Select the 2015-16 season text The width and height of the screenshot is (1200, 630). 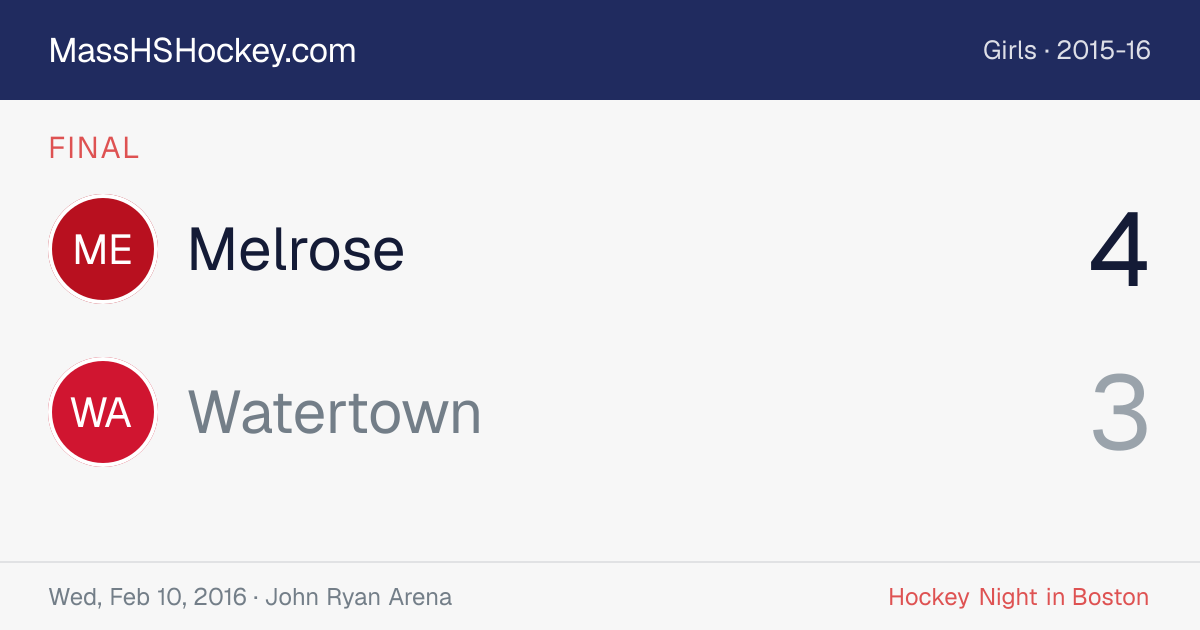pos(1104,50)
